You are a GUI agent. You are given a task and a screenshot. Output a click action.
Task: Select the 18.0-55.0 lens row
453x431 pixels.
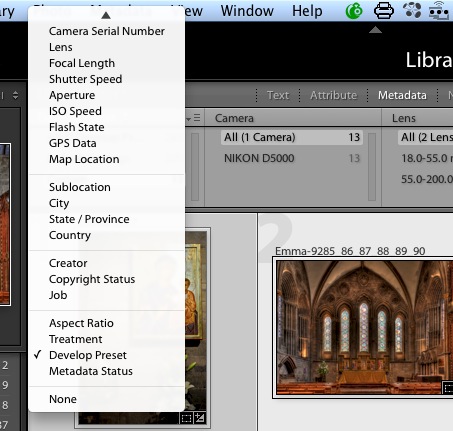[427, 158]
